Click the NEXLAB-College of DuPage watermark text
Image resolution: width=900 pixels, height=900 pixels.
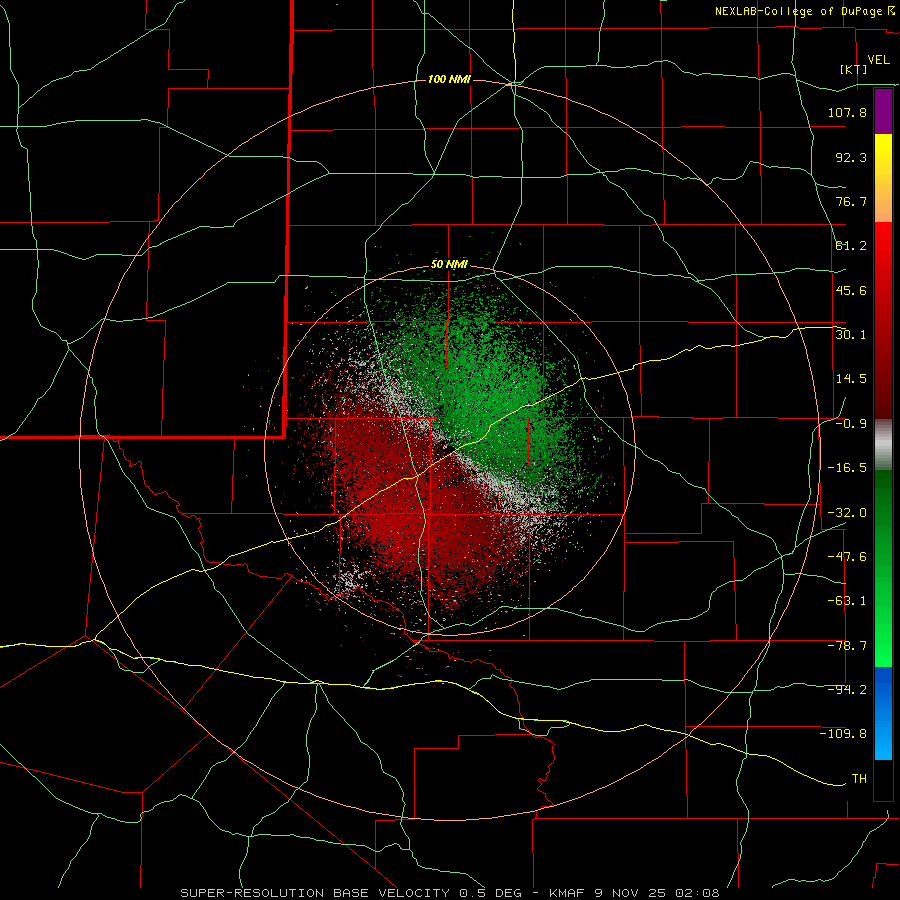click(804, 11)
